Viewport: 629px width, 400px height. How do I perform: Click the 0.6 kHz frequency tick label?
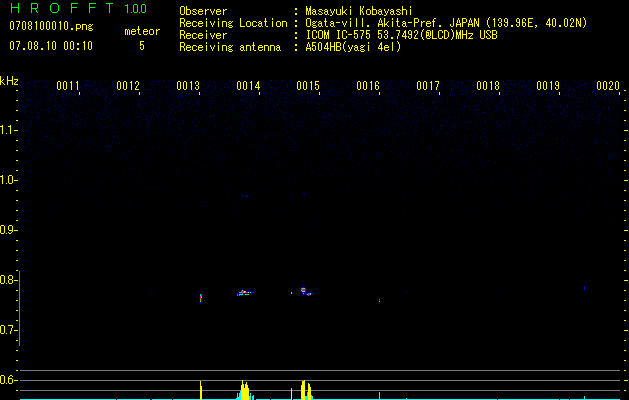[7, 380]
